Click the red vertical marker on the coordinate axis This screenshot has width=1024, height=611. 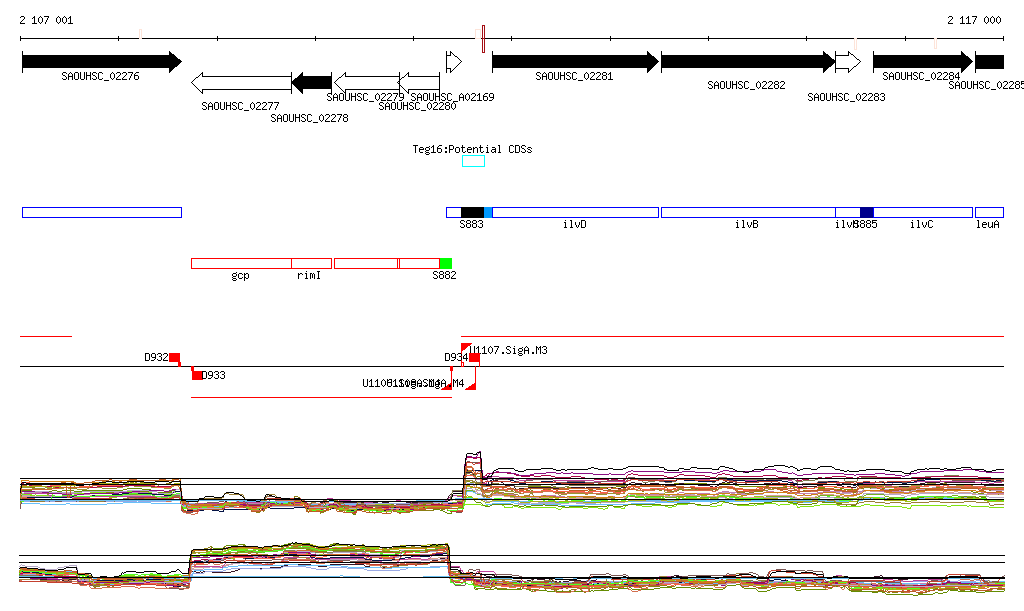483,39
